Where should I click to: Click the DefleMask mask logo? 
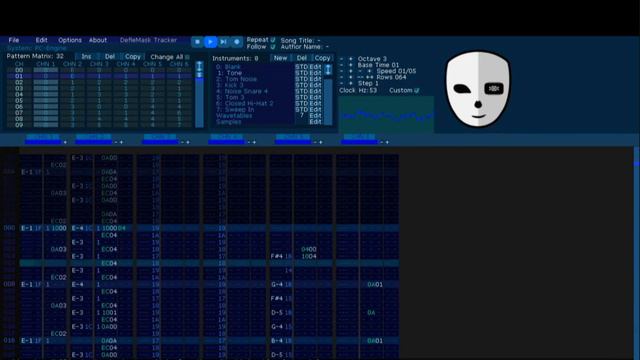click(x=478, y=89)
